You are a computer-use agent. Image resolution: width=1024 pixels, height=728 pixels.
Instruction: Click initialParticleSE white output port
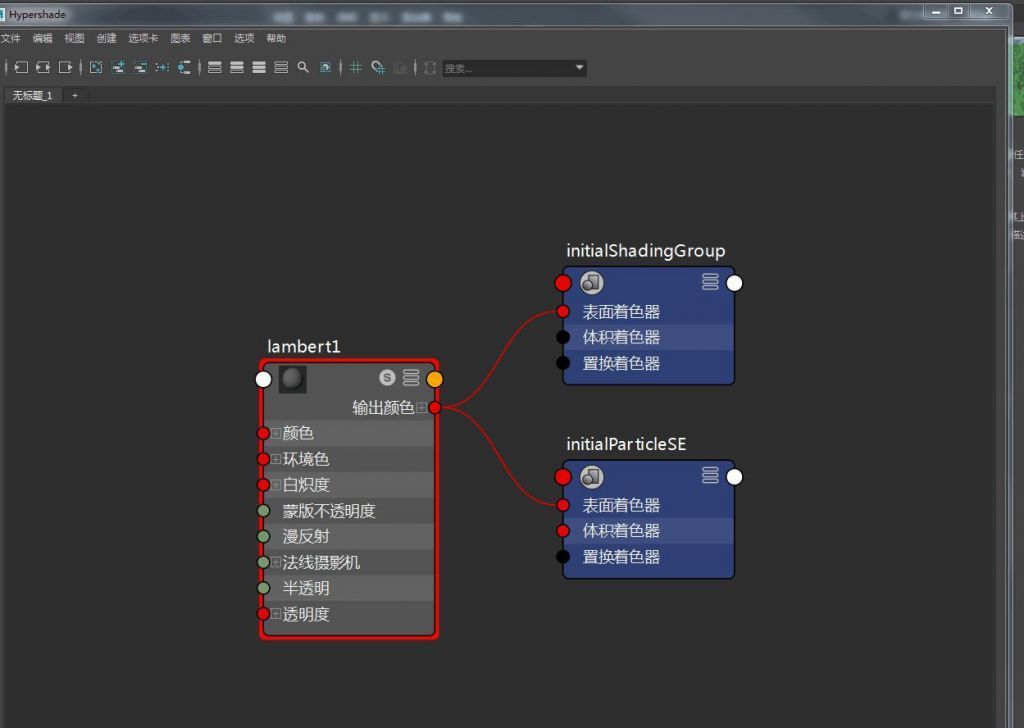(734, 477)
